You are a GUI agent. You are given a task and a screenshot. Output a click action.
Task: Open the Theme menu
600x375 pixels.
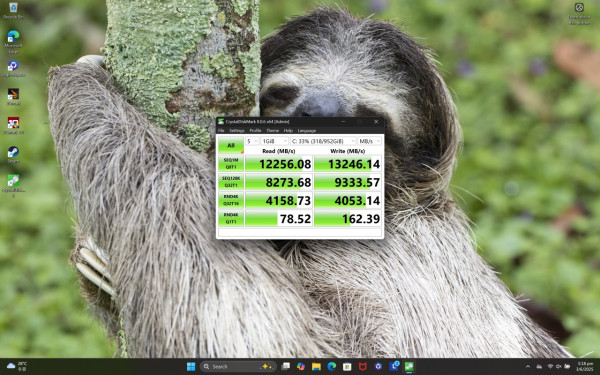(272, 130)
